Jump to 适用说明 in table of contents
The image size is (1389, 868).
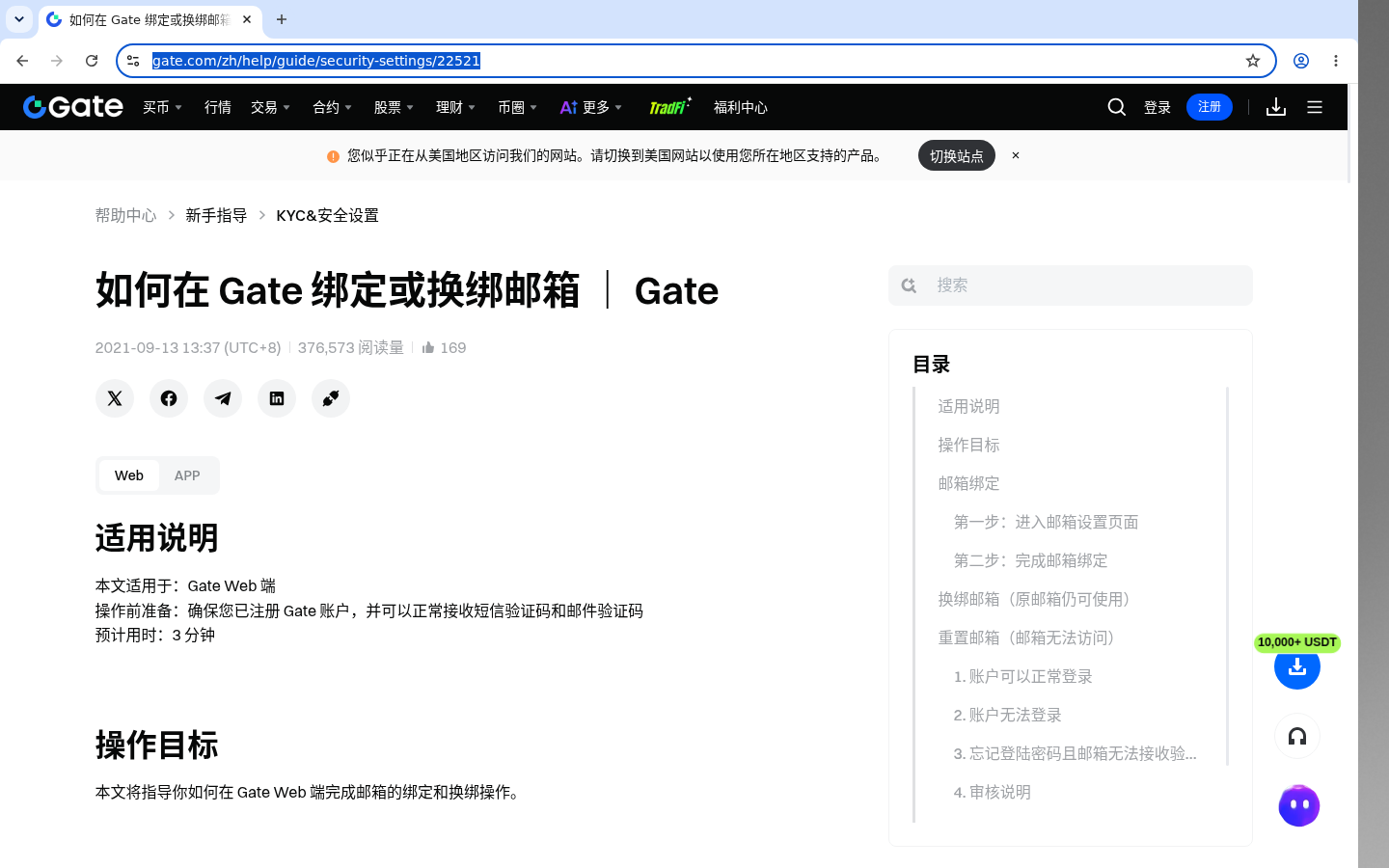(968, 406)
